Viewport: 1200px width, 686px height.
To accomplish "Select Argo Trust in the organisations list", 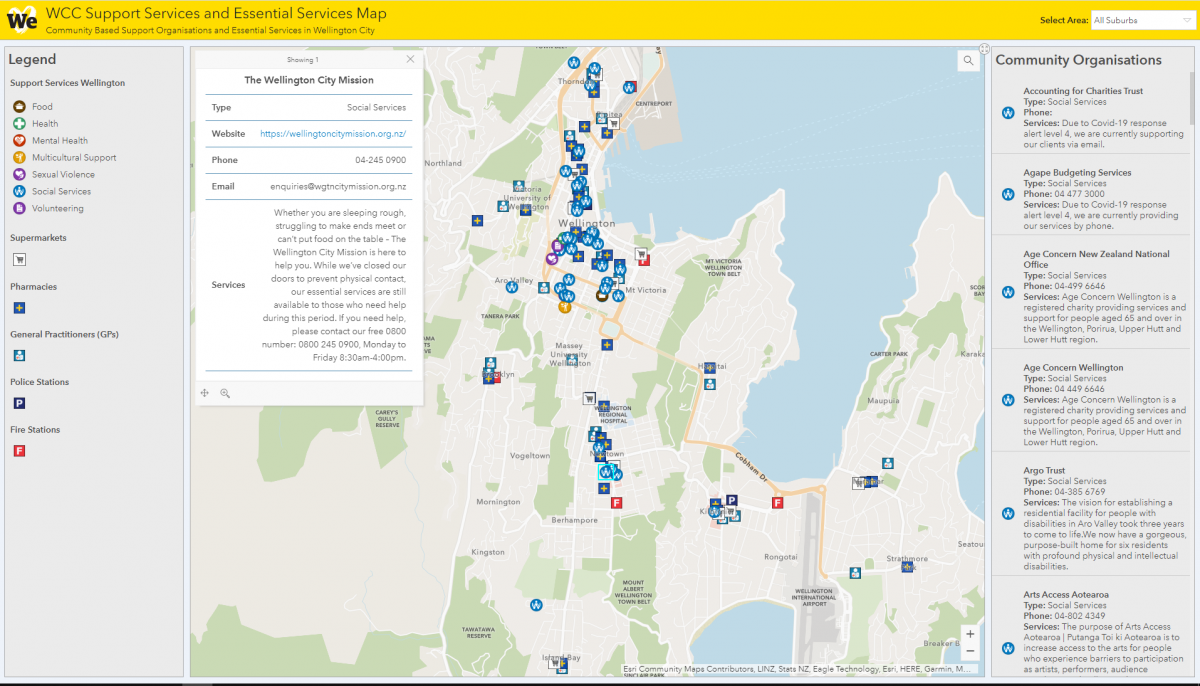I will coord(1044,470).
